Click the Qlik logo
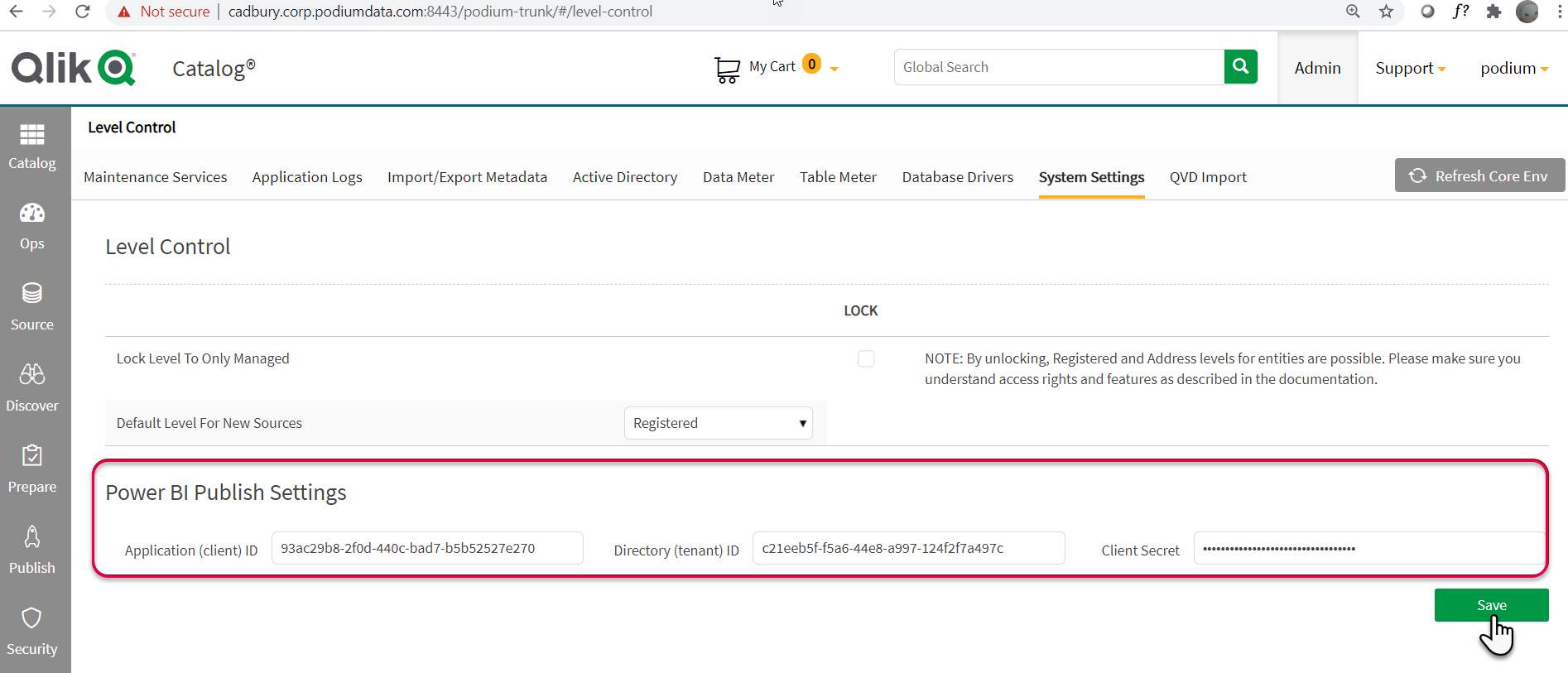The height and width of the screenshot is (673, 1568). pos(73,68)
